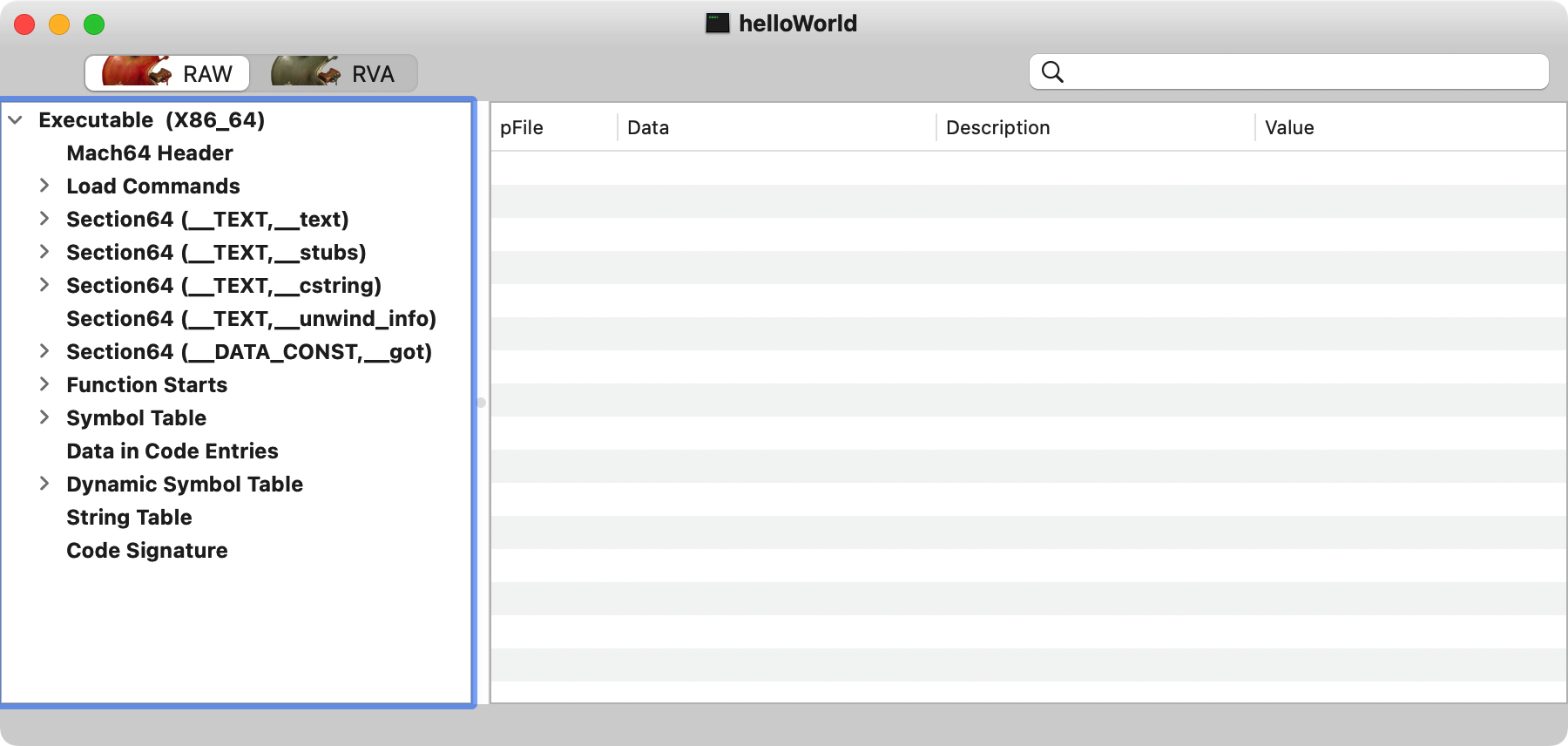Screen dimensions: 1568x746
Task: Select Section64 (__TEXT,__unwind_info) item
Action: (251, 319)
